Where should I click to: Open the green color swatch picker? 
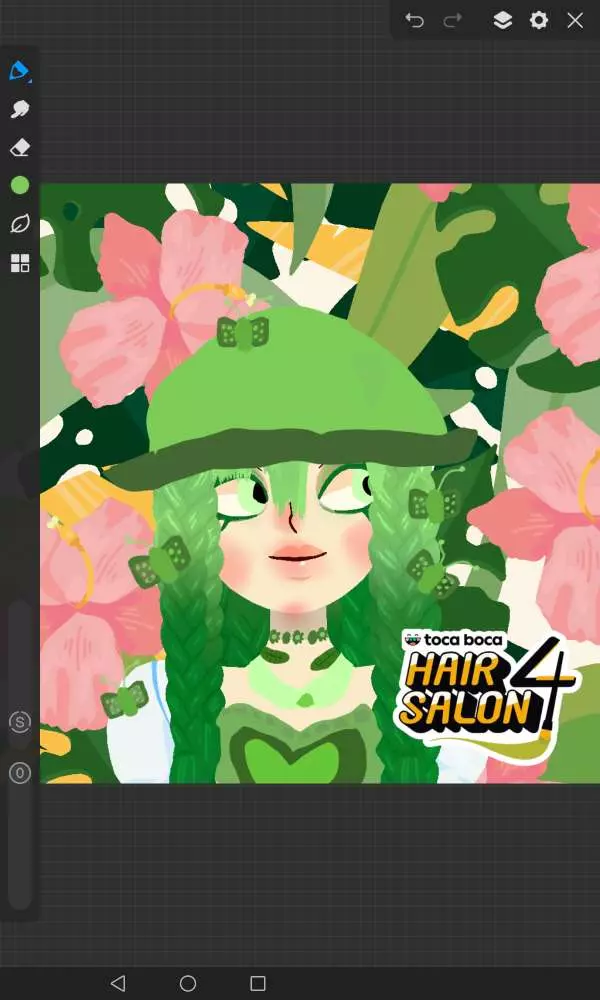tap(20, 186)
